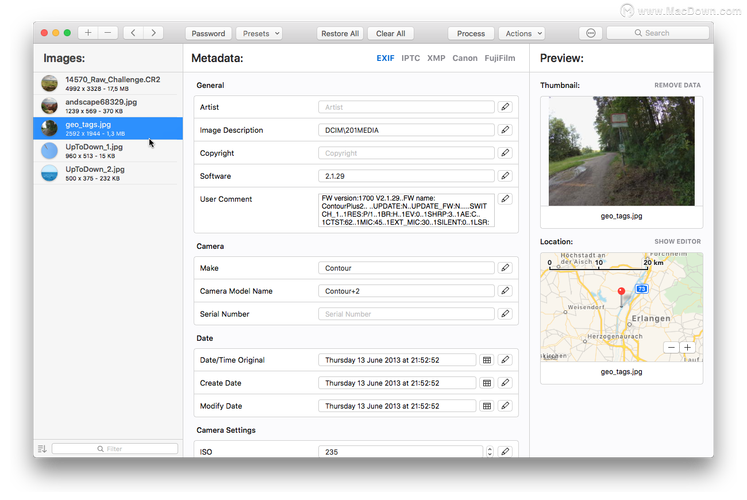Switch to the Canon tab
Viewport: 747px width, 500px height.
pyautogui.click(x=465, y=58)
